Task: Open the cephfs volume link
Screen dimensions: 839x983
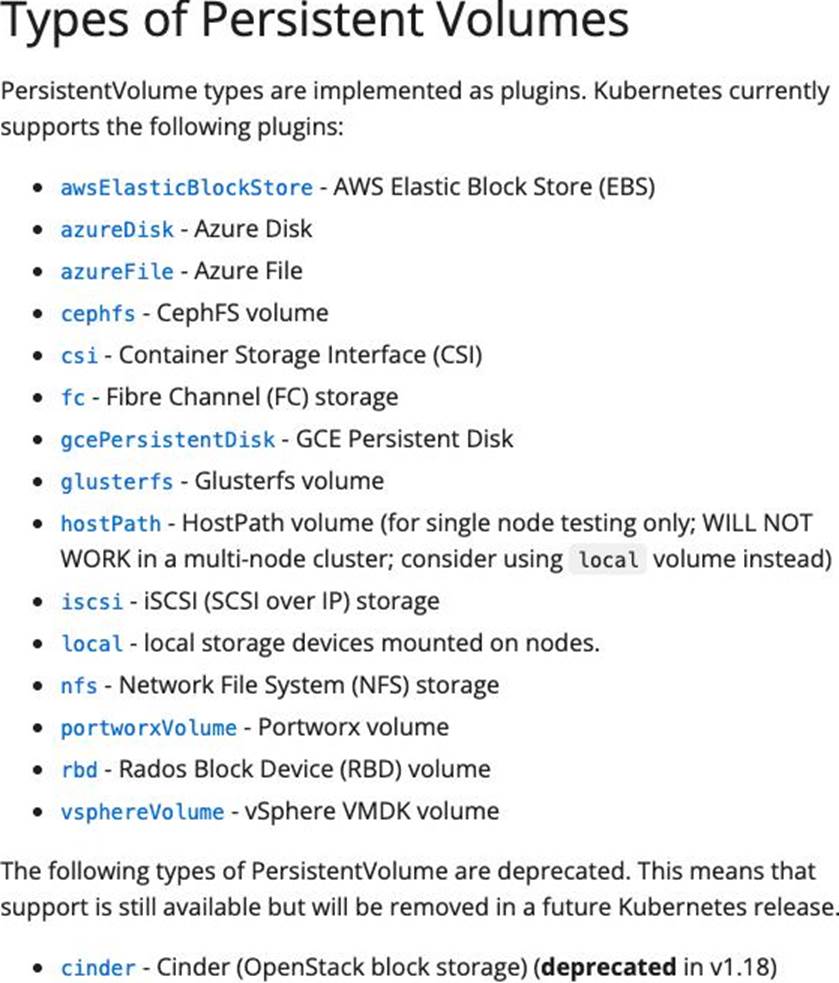Action: click(97, 313)
